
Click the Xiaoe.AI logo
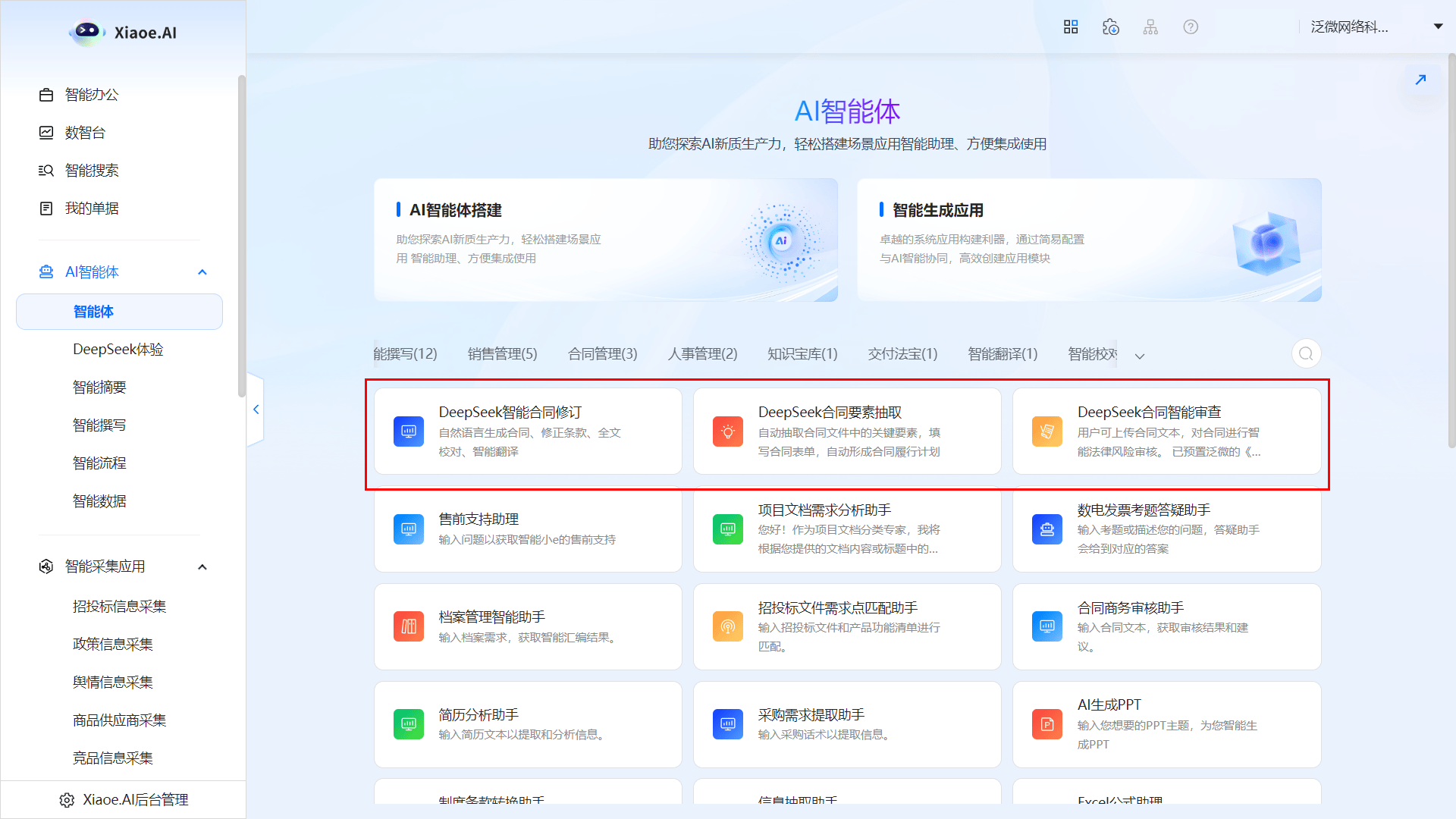pos(121,32)
